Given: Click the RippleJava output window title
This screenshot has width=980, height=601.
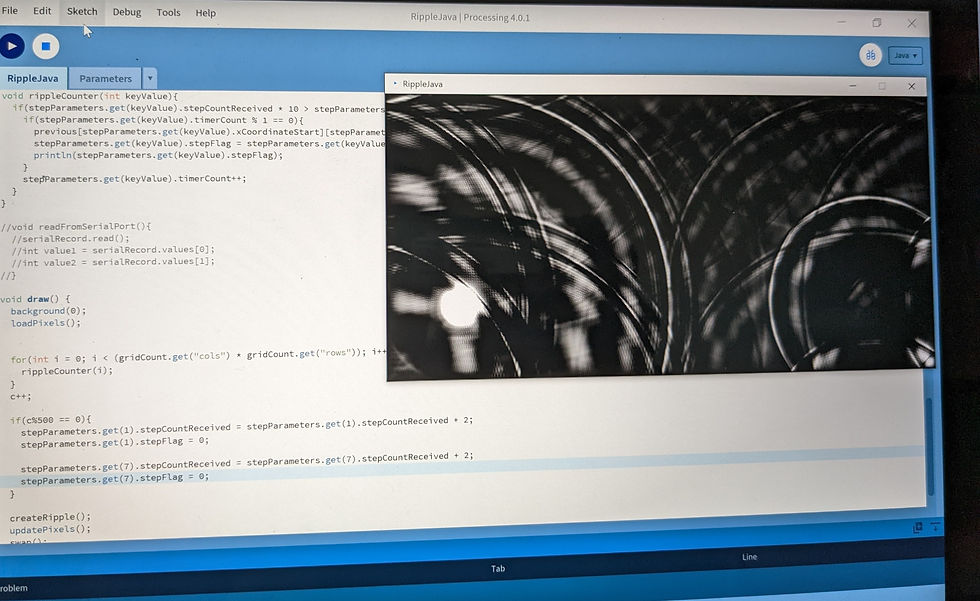Looking at the screenshot, I should [x=422, y=84].
